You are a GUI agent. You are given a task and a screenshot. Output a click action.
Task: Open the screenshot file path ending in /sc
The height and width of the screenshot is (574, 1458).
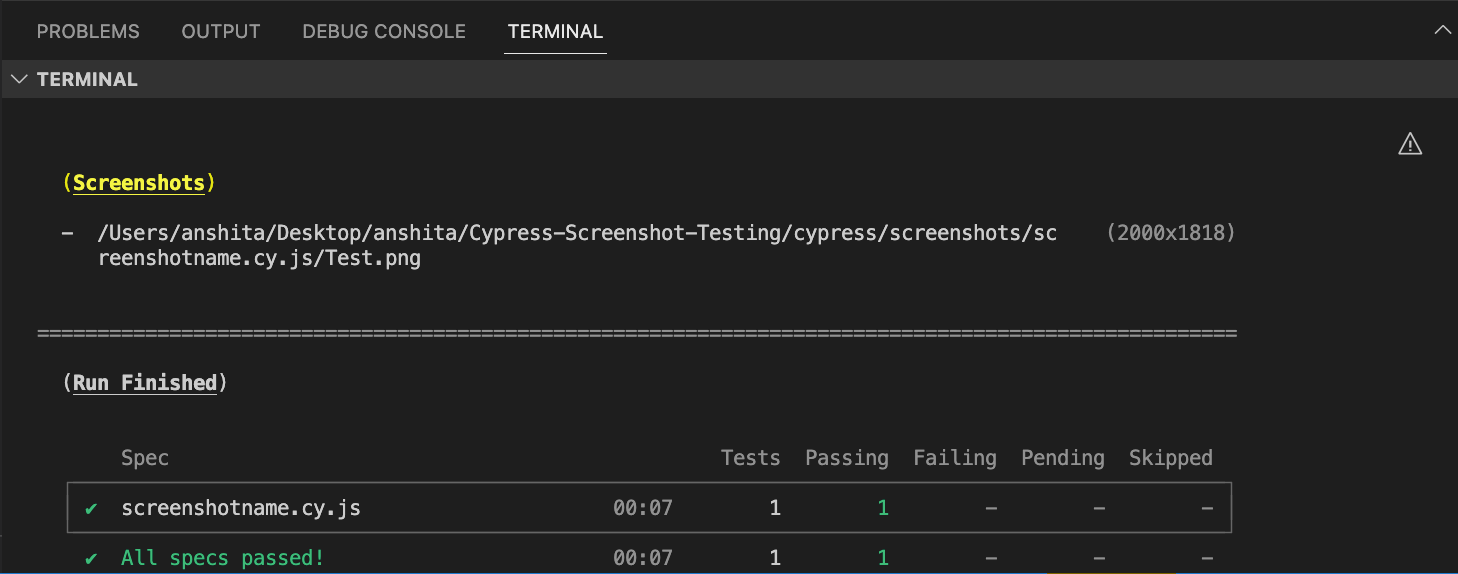[576, 233]
